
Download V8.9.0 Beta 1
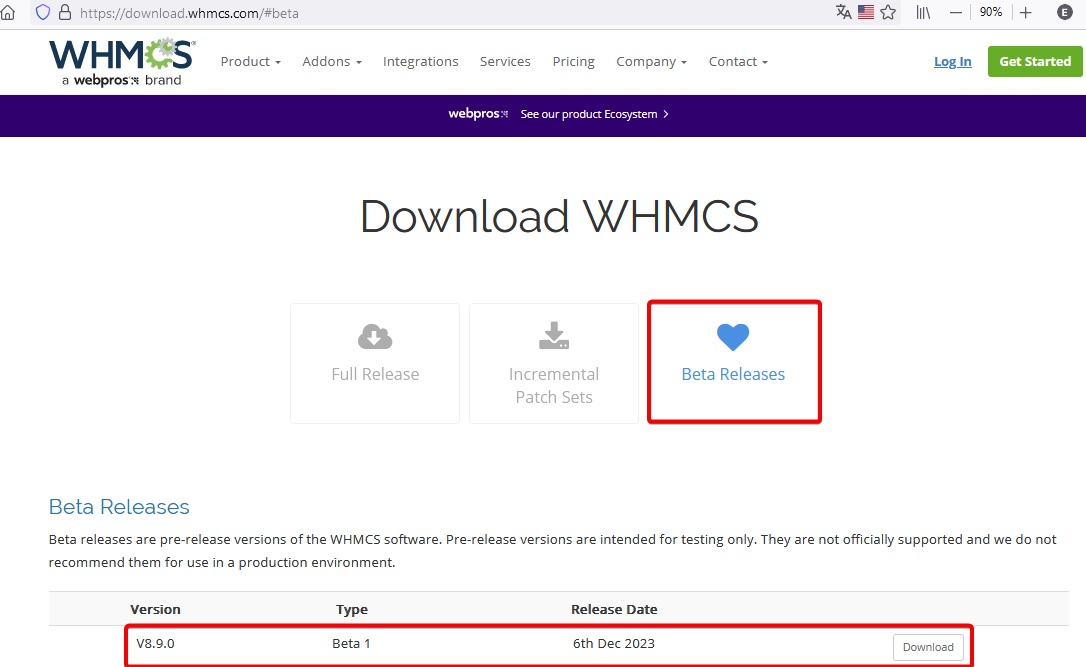point(928,647)
